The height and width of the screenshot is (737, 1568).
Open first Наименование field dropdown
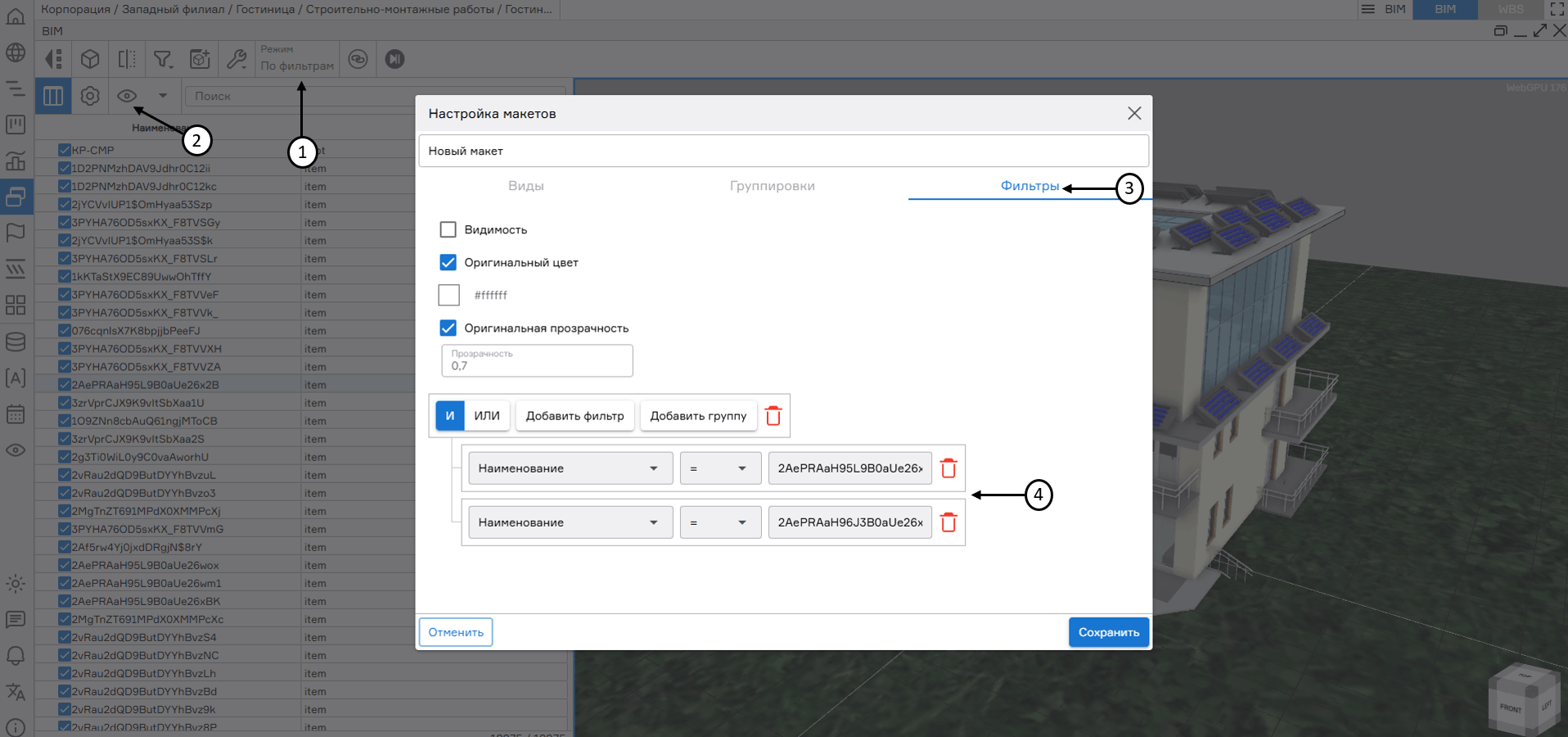(x=570, y=468)
